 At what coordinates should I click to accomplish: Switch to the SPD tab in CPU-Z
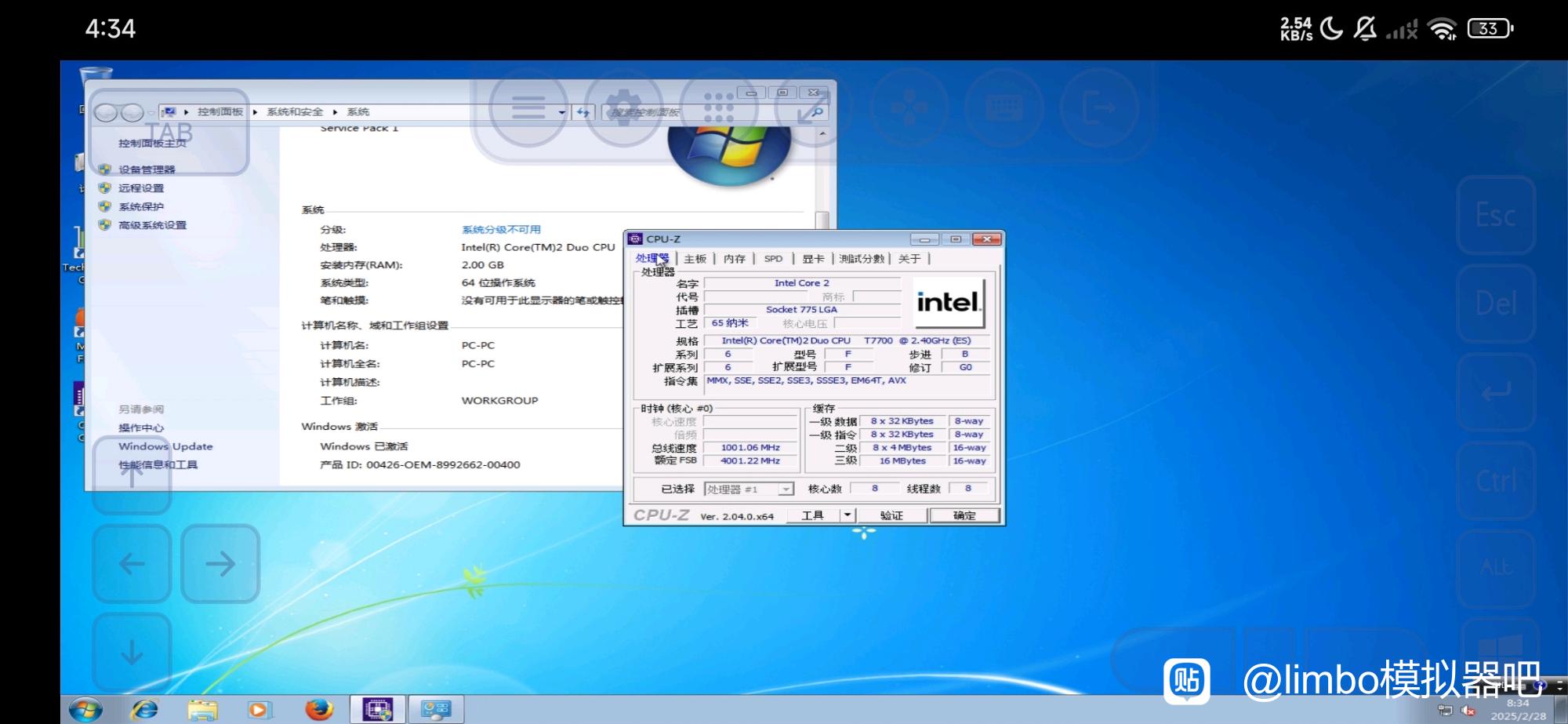pos(773,259)
